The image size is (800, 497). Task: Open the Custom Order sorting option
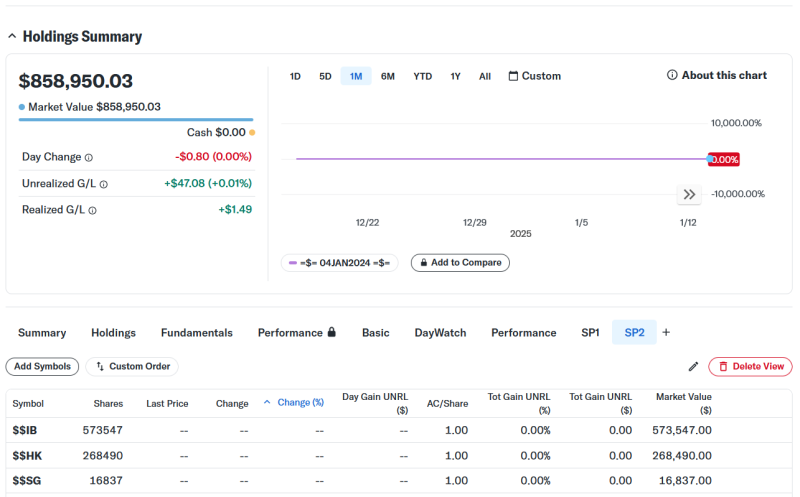133,367
